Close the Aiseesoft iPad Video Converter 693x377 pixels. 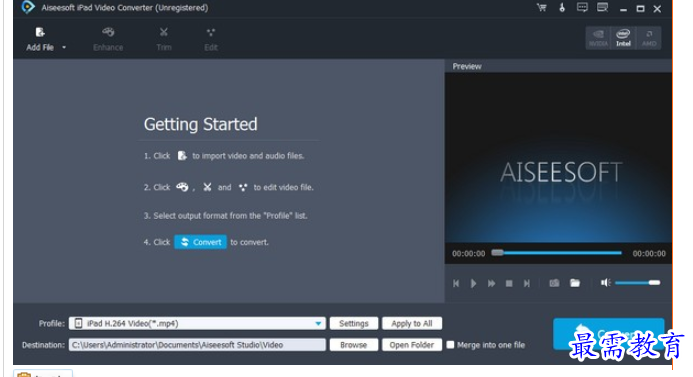pyautogui.click(x=657, y=8)
